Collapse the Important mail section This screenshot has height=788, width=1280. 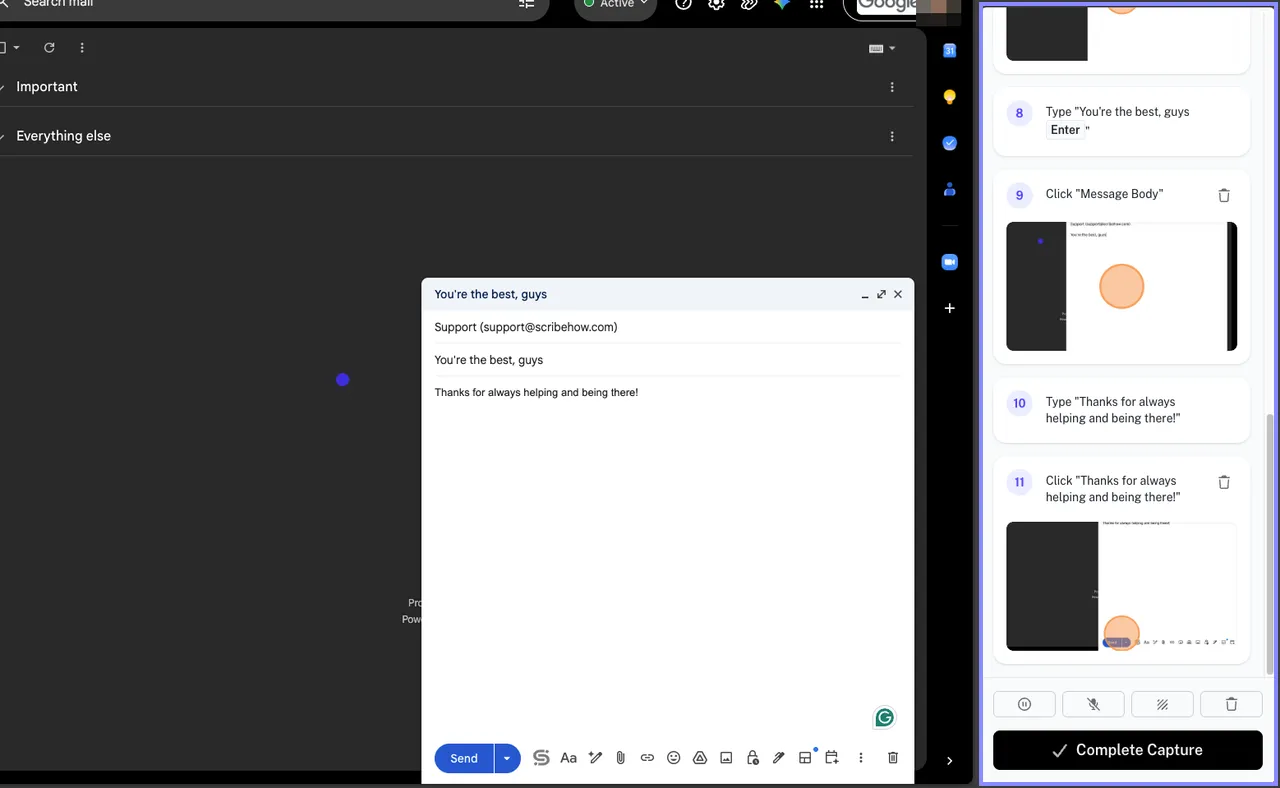(3, 87)
